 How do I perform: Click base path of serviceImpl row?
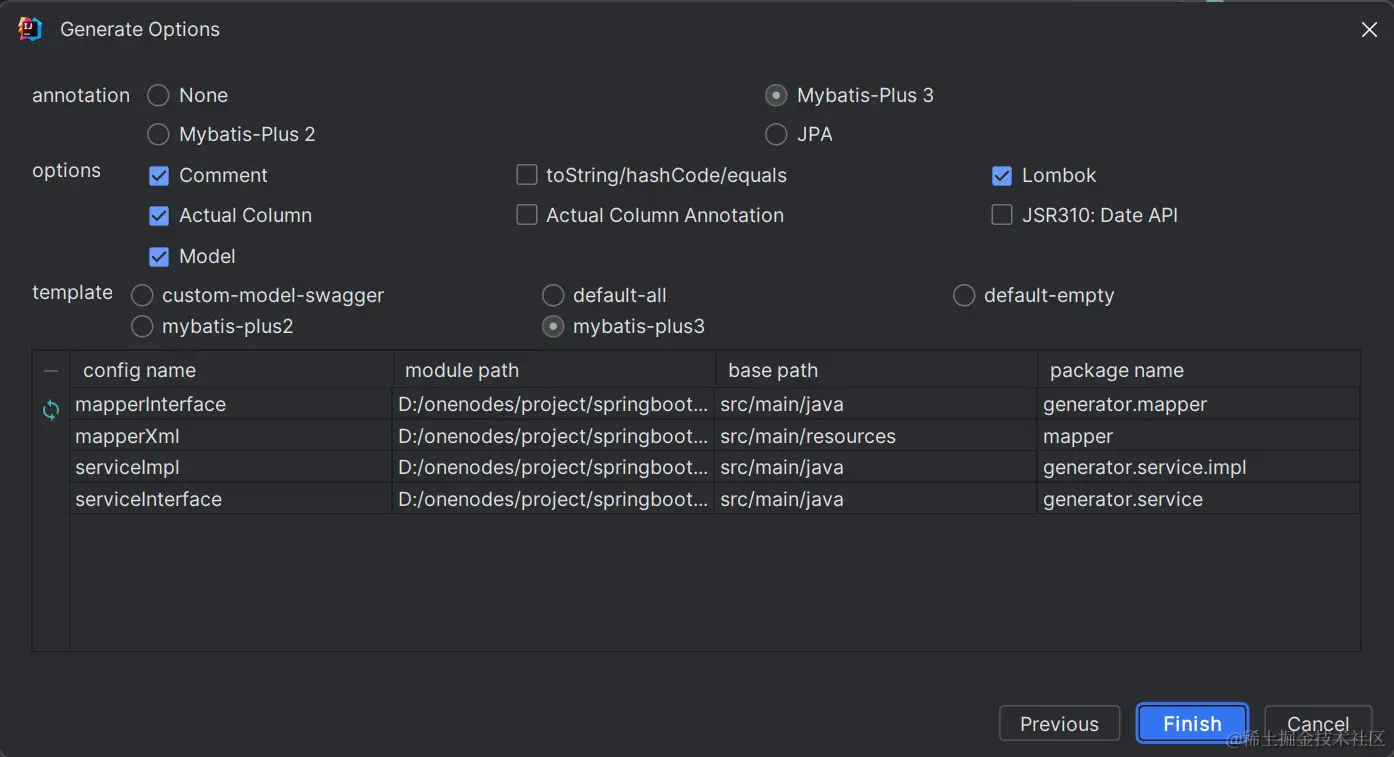coord(876,467)
